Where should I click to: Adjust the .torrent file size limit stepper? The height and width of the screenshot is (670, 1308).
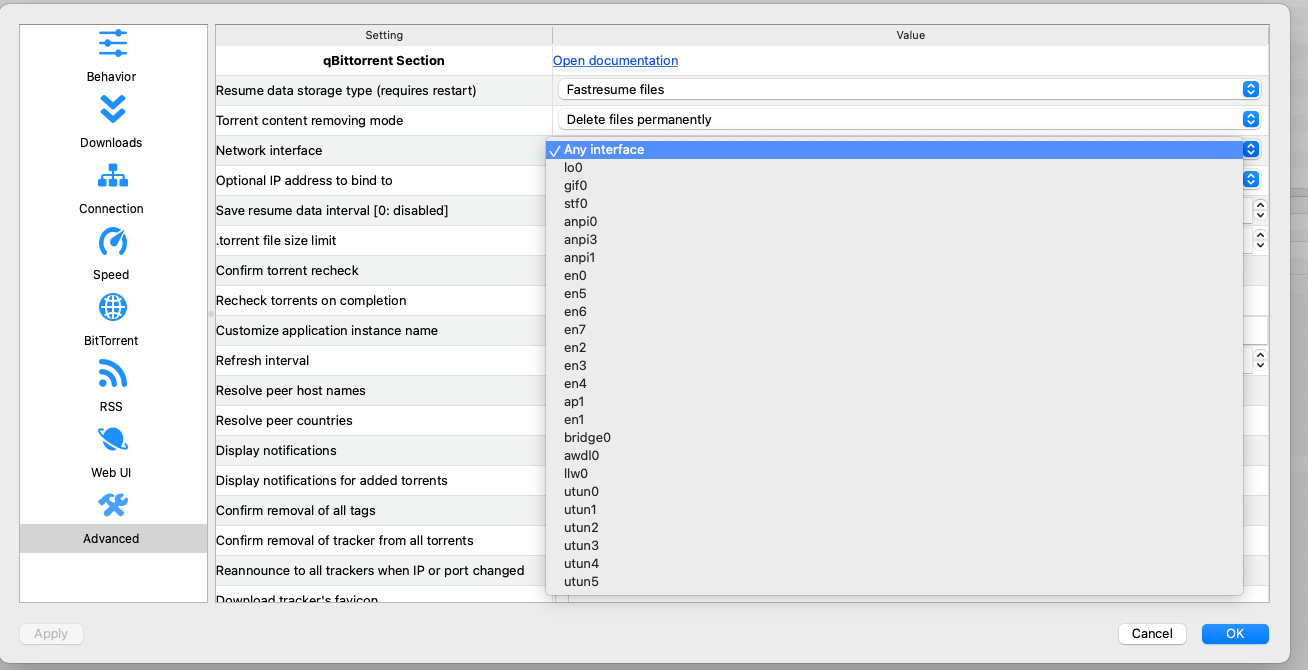pos(1260,240)
